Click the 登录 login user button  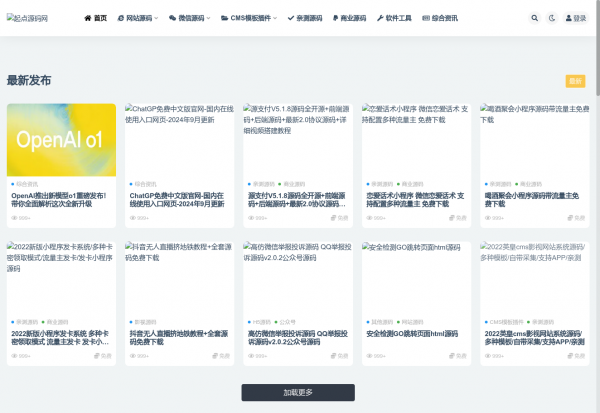click(x=576, y=18)
